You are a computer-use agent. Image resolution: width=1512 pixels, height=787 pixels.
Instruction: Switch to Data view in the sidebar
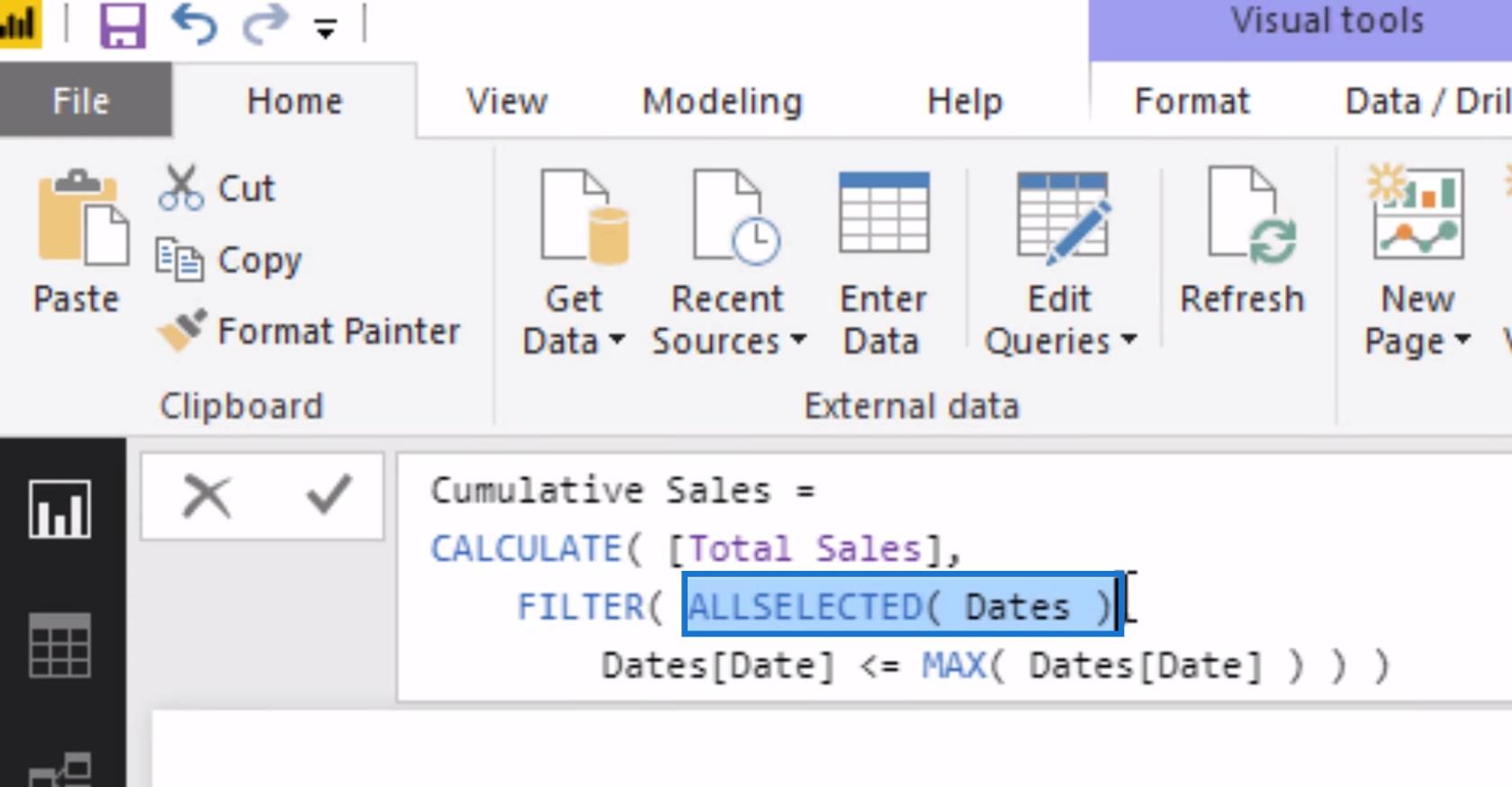[59, 645]
